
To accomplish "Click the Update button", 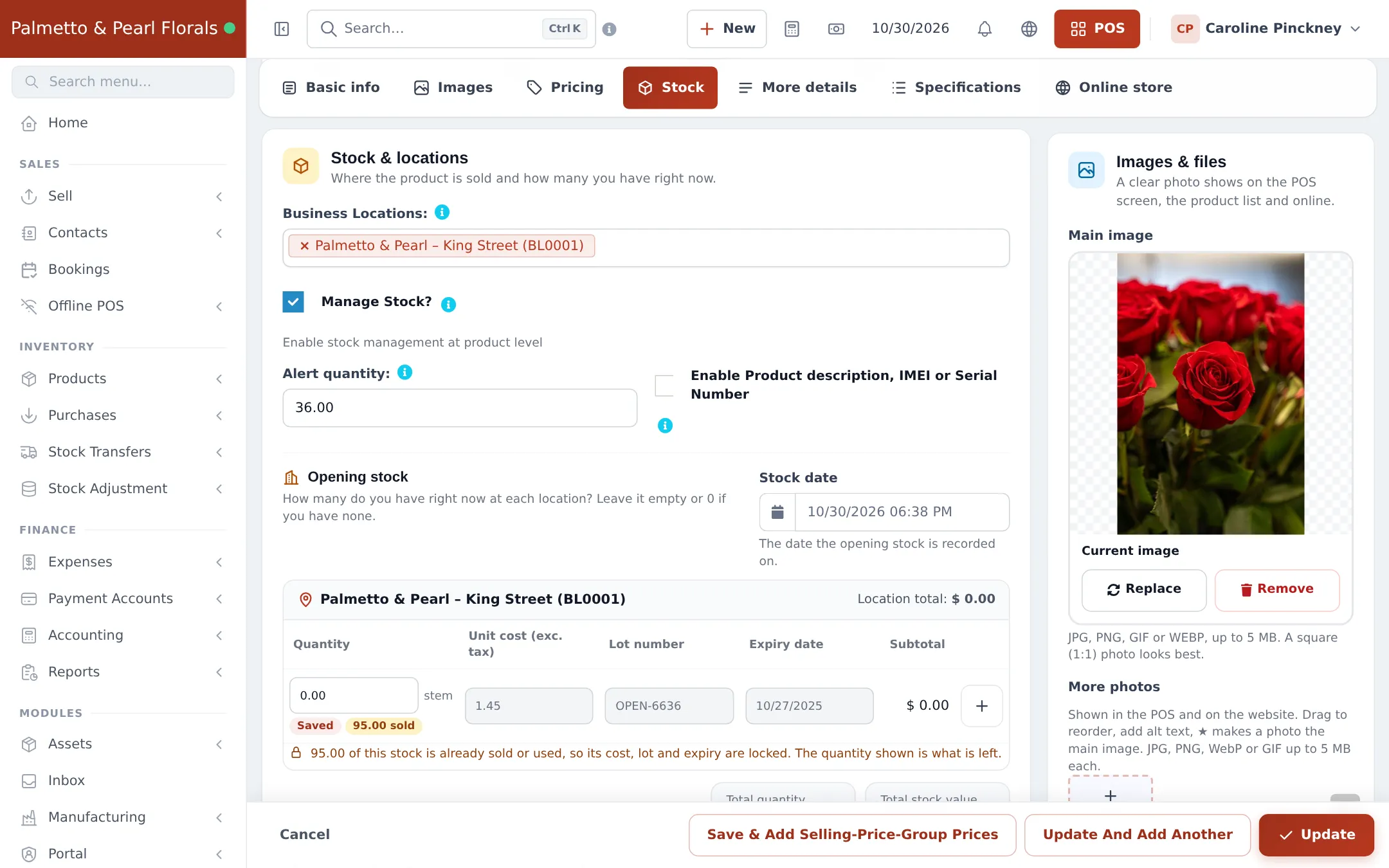I will pyautogui.click(x=1316, y=835).
